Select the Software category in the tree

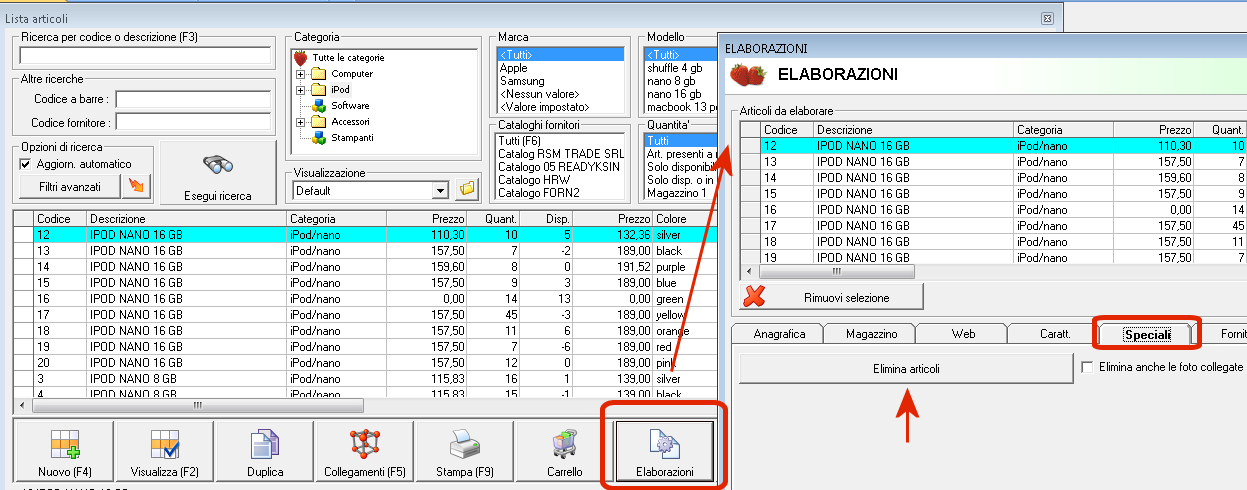[350, 105]
